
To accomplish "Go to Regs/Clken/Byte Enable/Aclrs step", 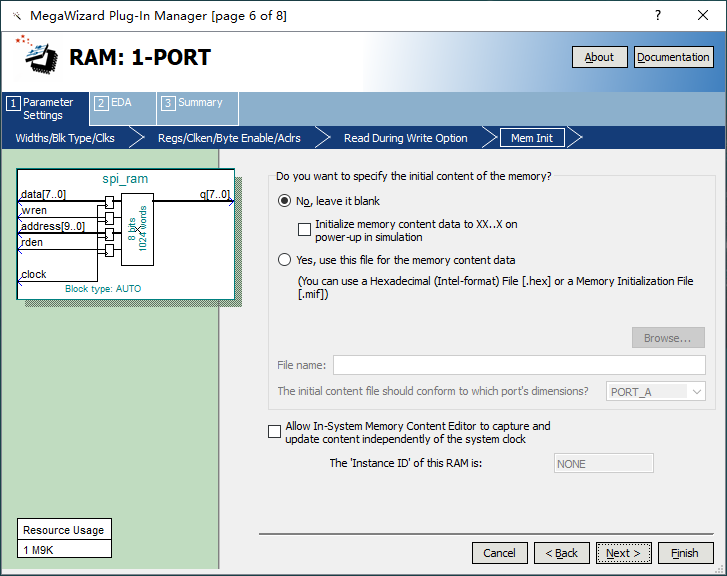I will [229, 138].
